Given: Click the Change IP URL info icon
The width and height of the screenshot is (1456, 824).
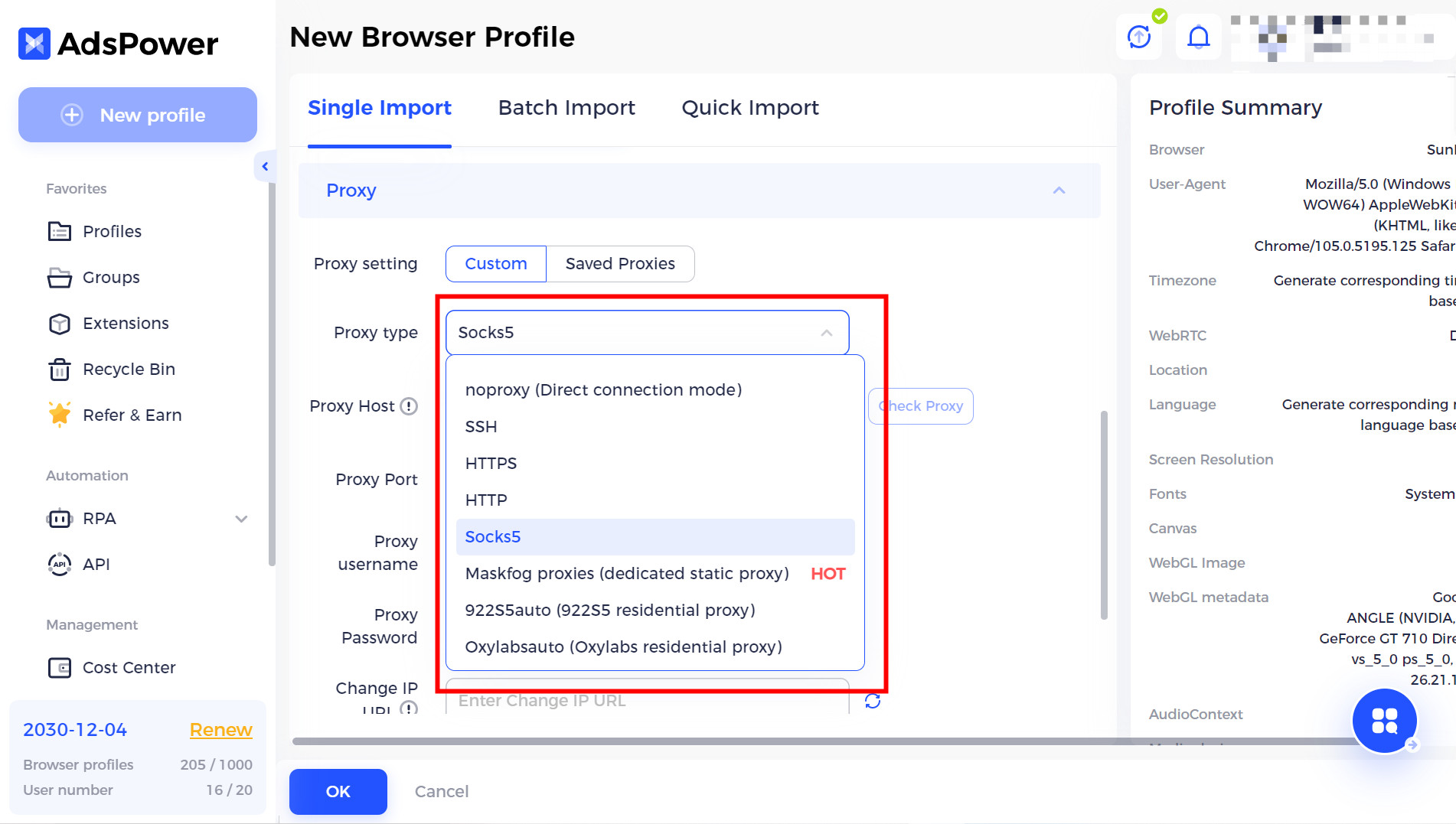Looking at the screenshot, I should pos(409,708).
